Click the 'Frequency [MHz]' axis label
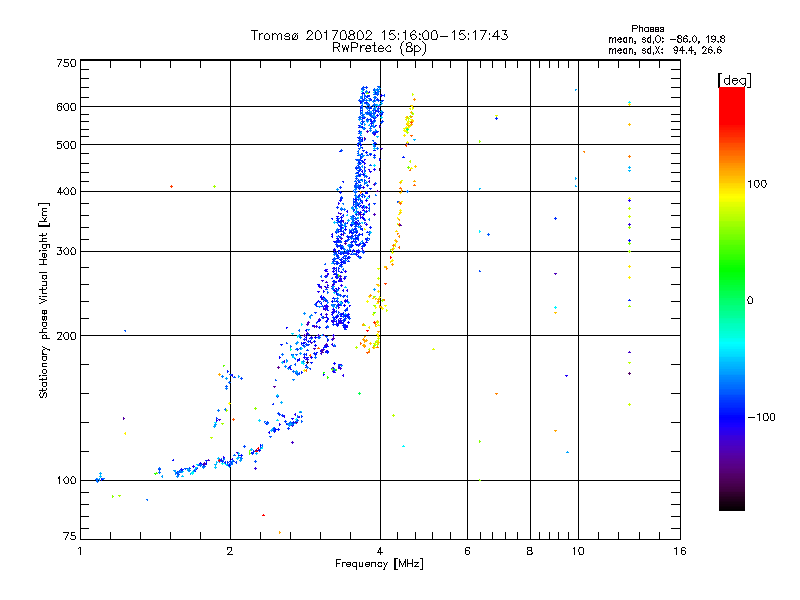 click(379, 564)
